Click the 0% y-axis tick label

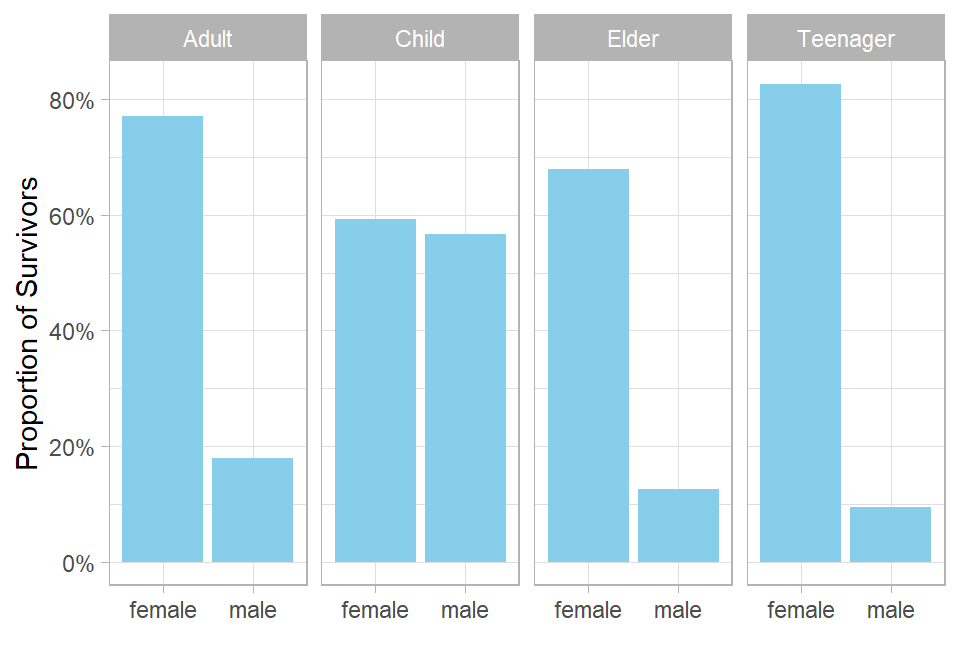77,563
